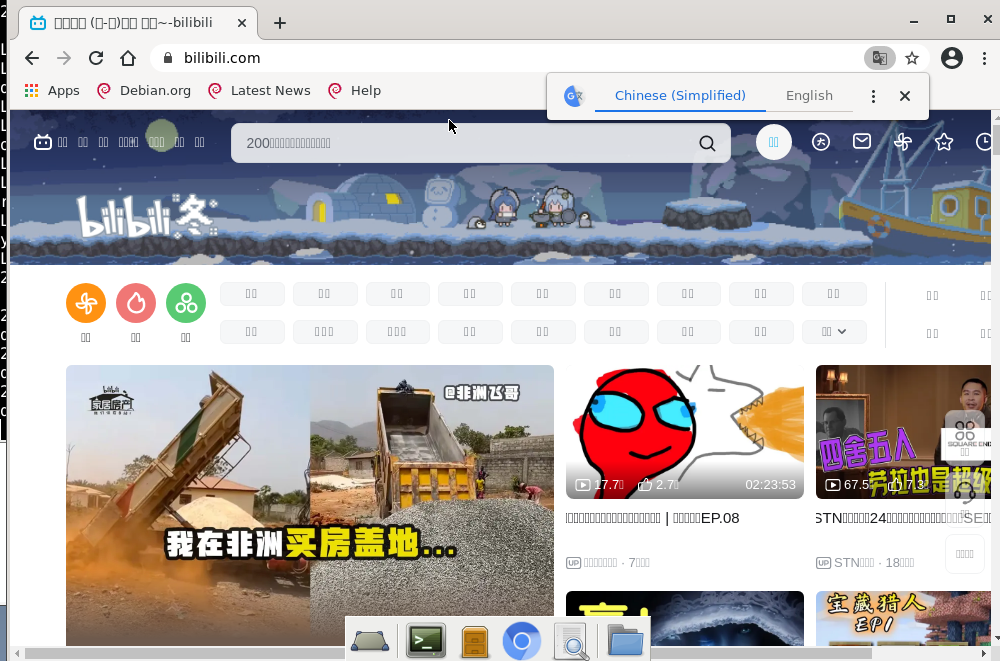Open translate popup options menu
Viewport: 1000px width, 661px height.
coord(873,96)
